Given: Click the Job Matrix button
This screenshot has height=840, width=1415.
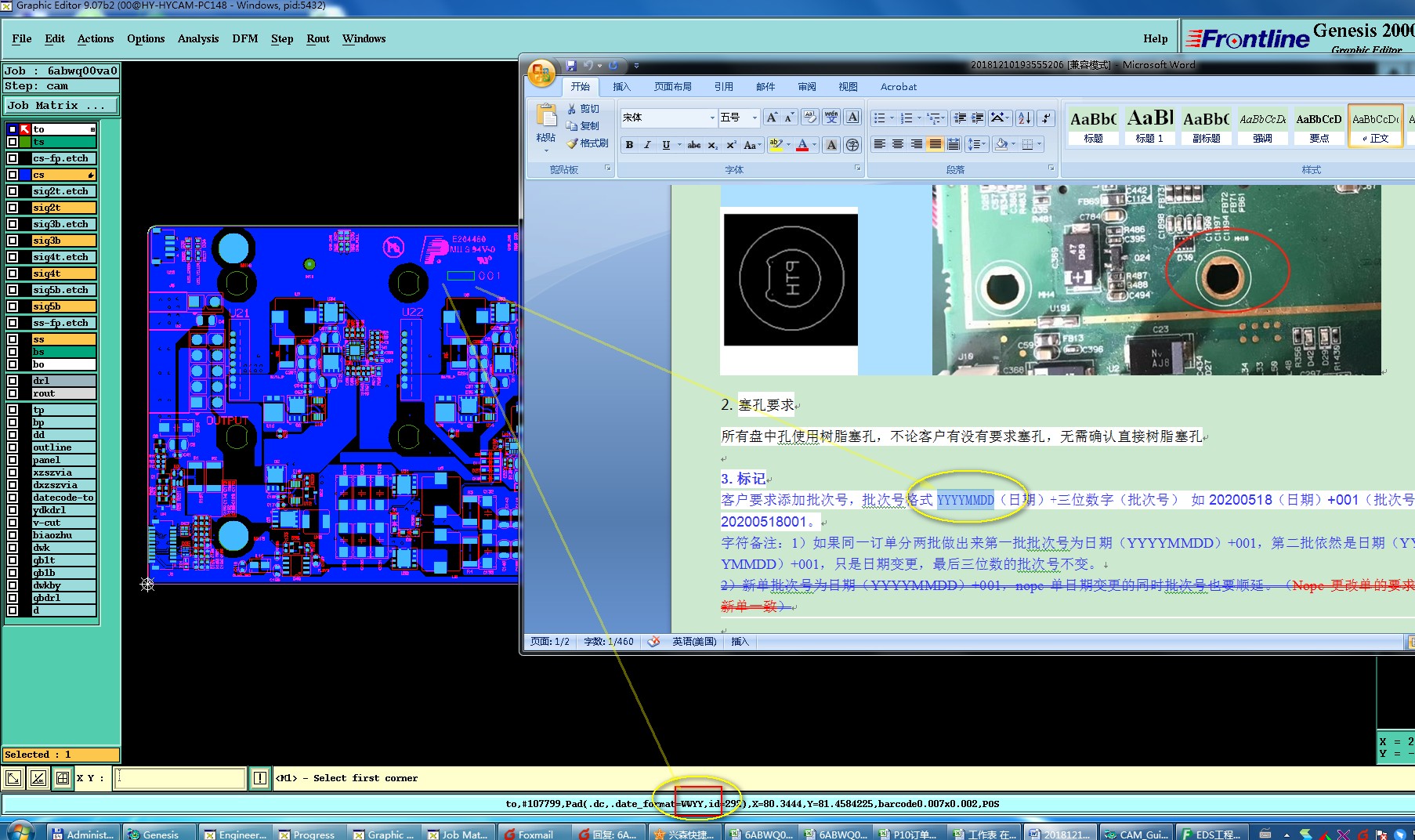Looking at the screenshot, I should coord(62,105).
